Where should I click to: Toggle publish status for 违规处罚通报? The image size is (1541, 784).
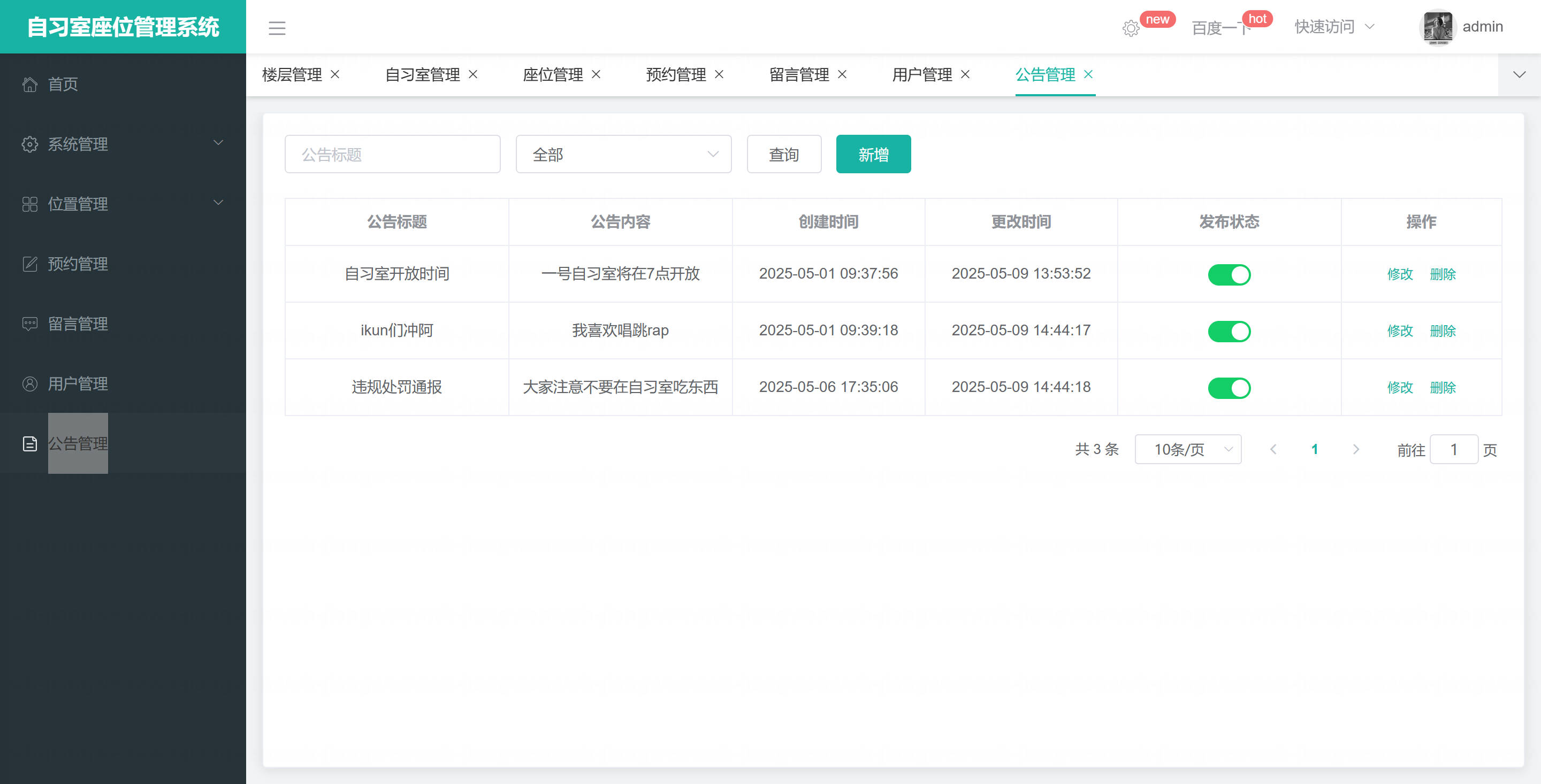tap(1230, 388)
